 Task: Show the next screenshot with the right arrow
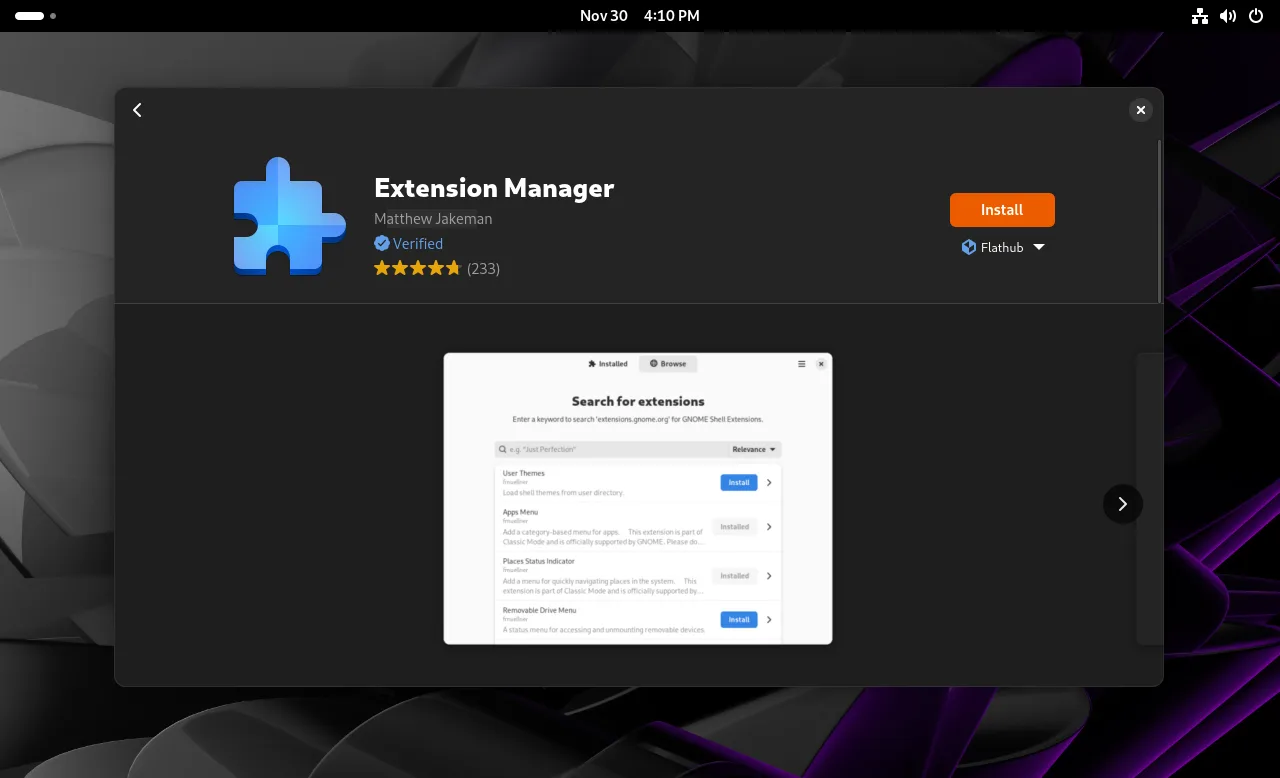click(1122, 504)
